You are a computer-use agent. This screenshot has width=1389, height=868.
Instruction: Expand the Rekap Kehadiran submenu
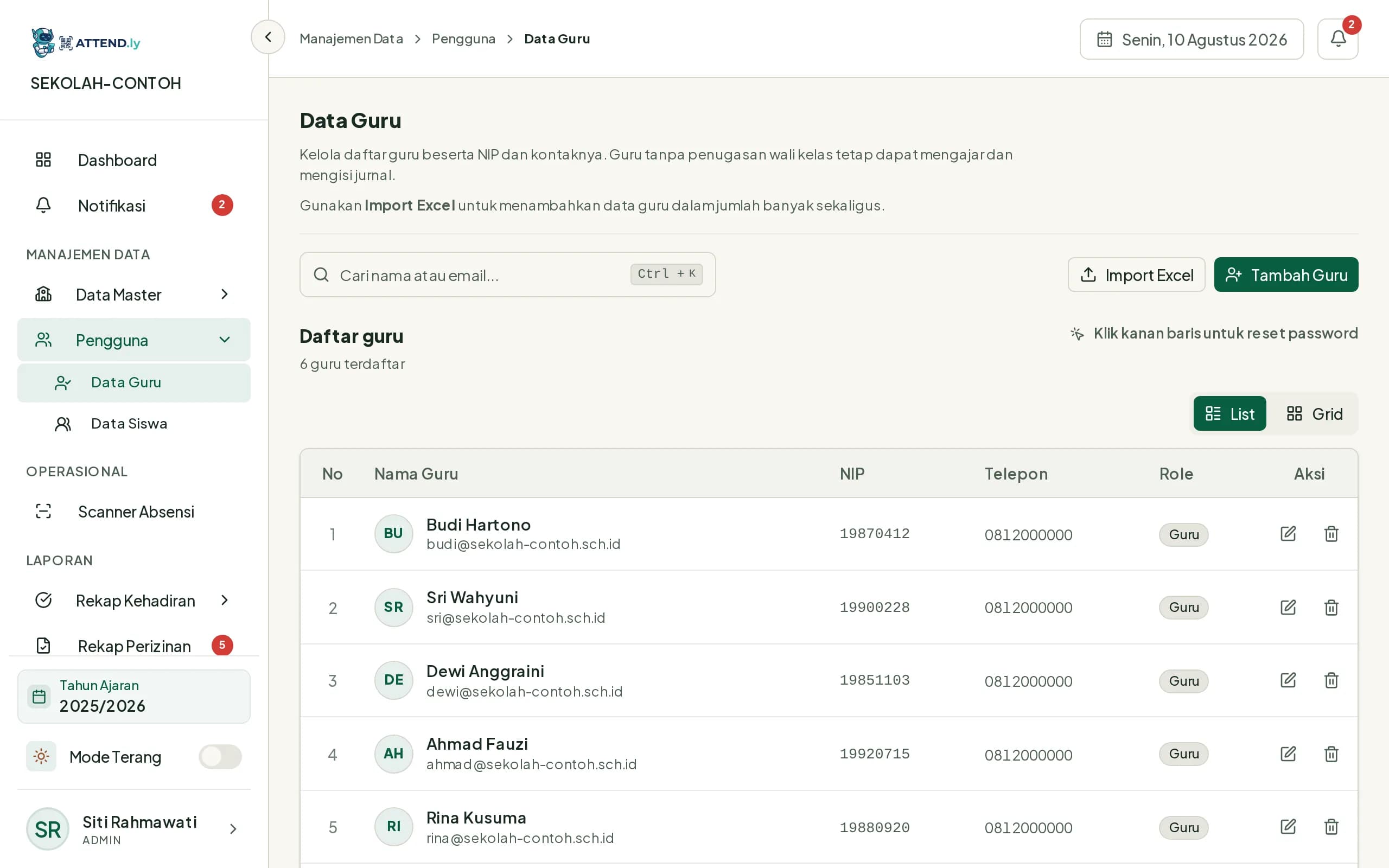coord(133,601)
